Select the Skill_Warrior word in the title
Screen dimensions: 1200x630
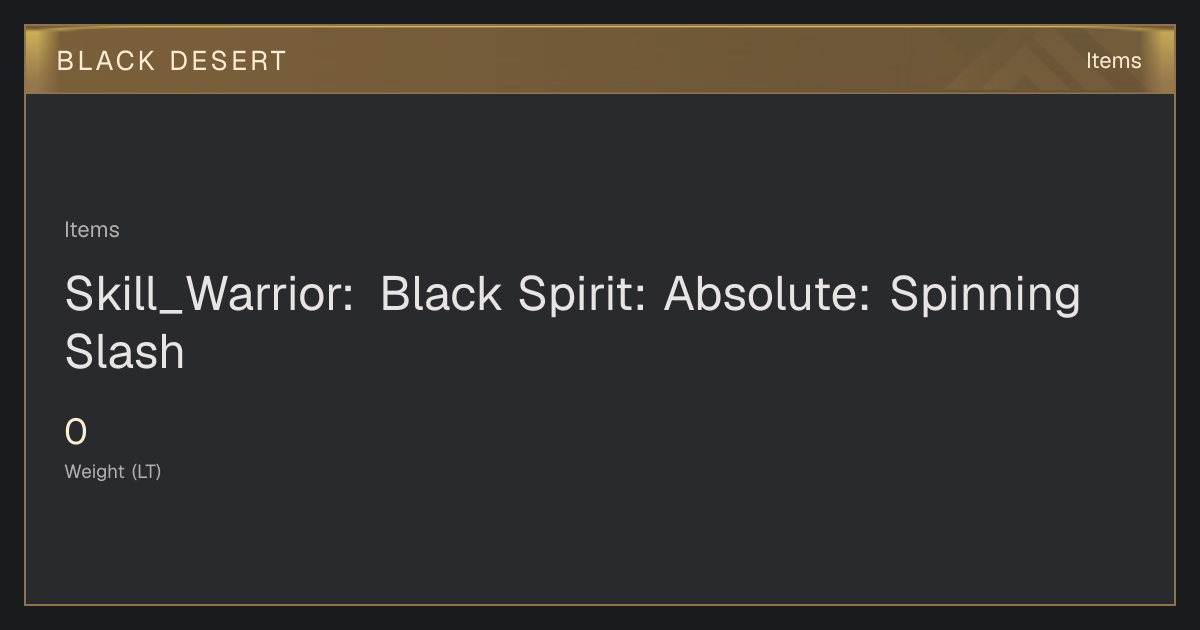tap(208, 295)
